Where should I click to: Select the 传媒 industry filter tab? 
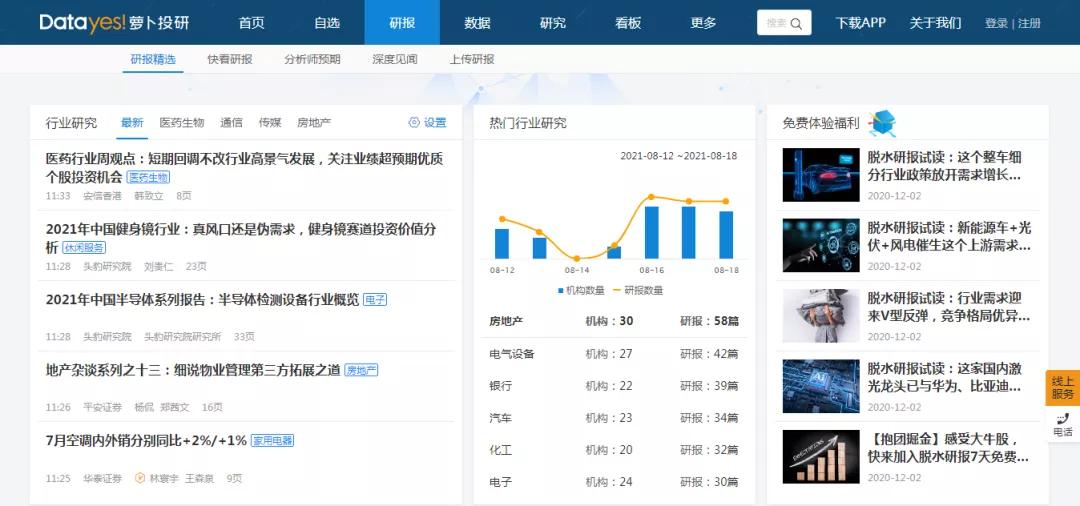coord(270,123)
